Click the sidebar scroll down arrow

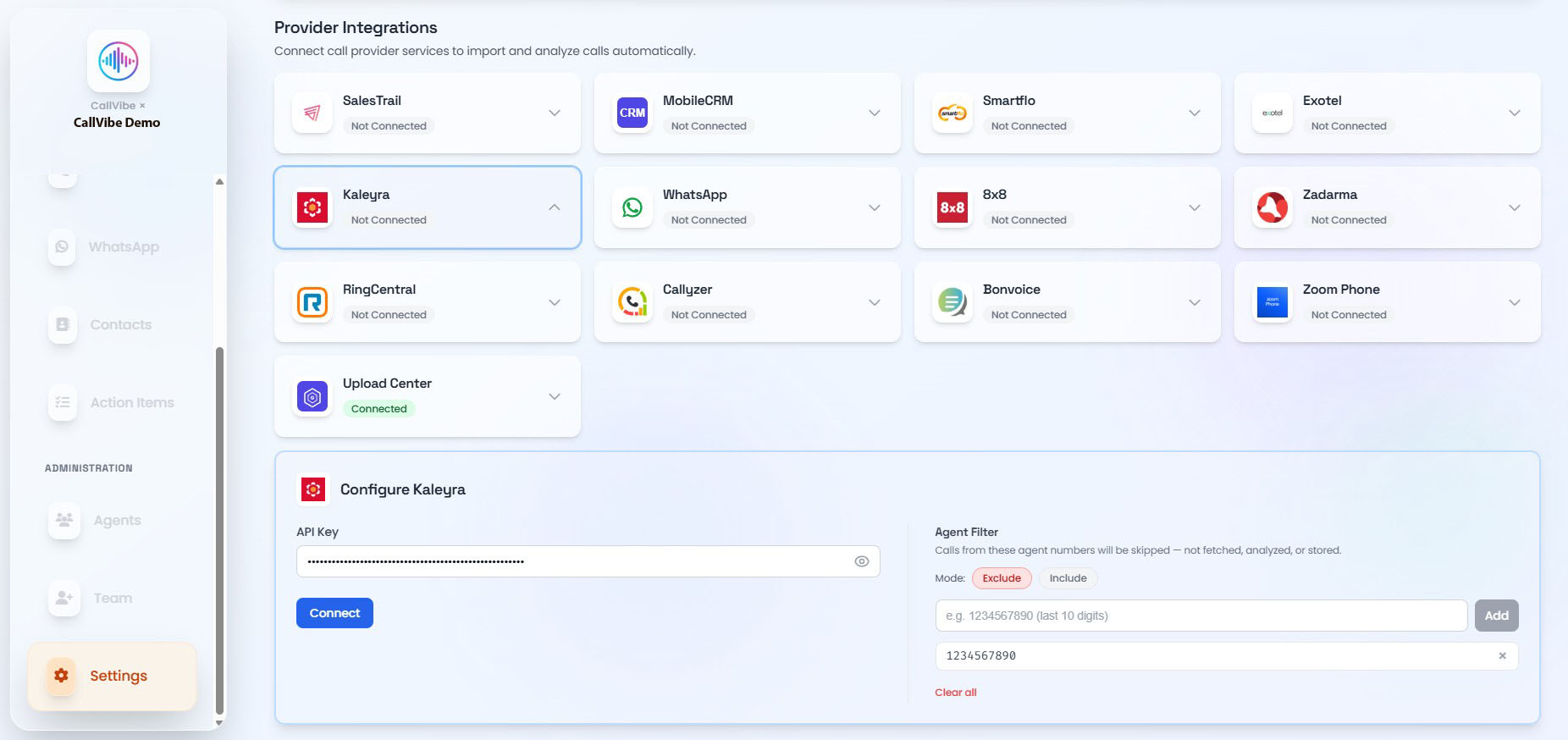coord(219,723)
